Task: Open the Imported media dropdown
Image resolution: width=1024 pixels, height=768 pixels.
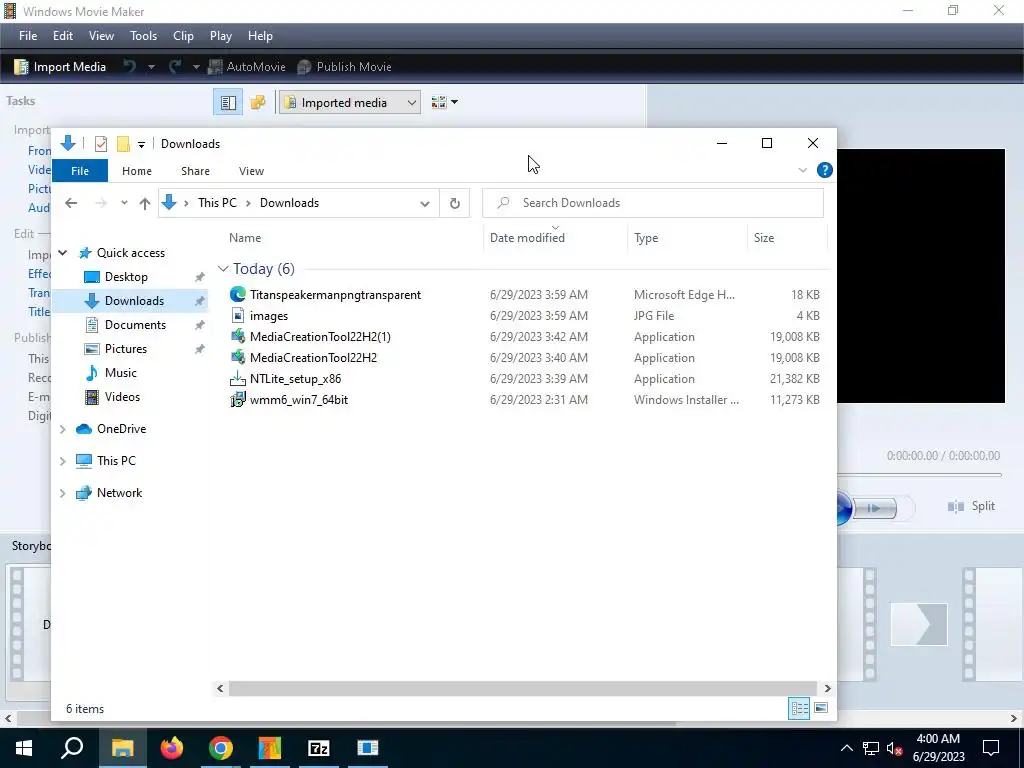Action: 350,103
